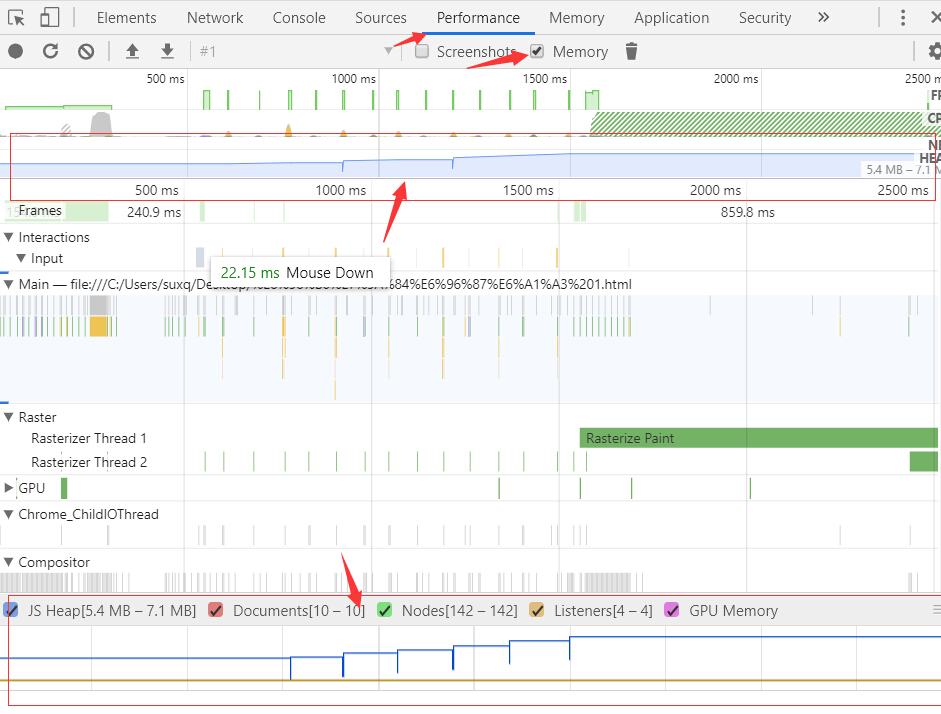Collapse the Interactions section
The width and height of the screenshot is (941, 714).
point(10,237)
